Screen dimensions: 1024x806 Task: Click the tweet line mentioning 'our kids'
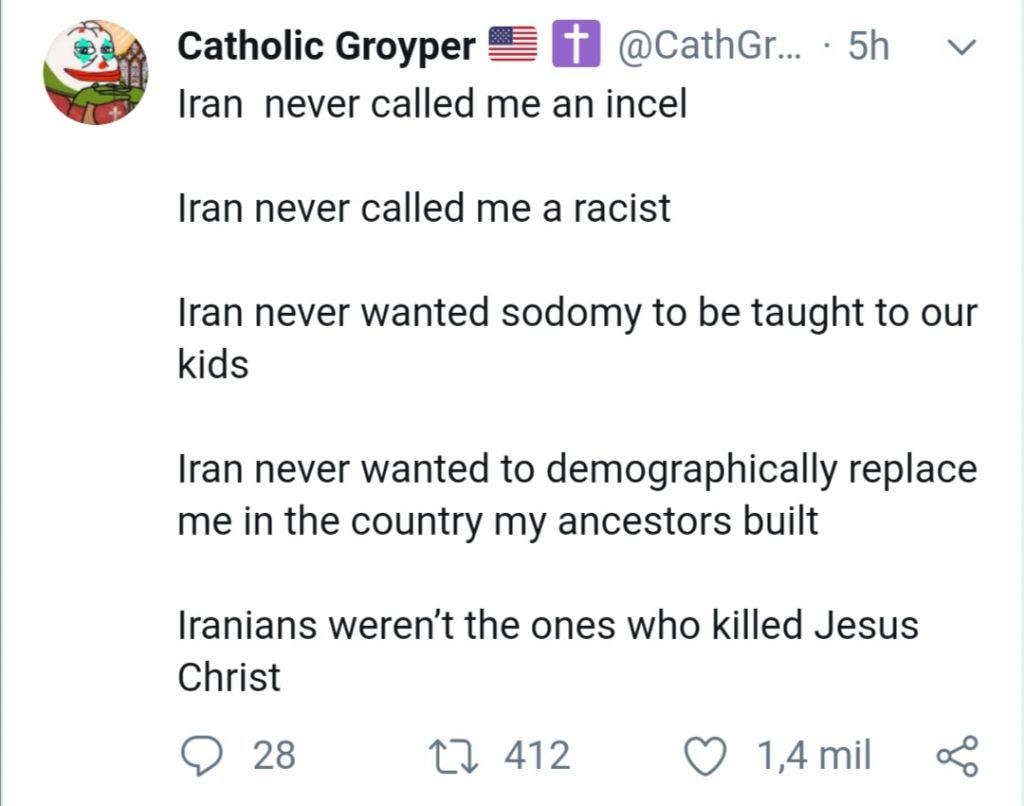[577, 338]
